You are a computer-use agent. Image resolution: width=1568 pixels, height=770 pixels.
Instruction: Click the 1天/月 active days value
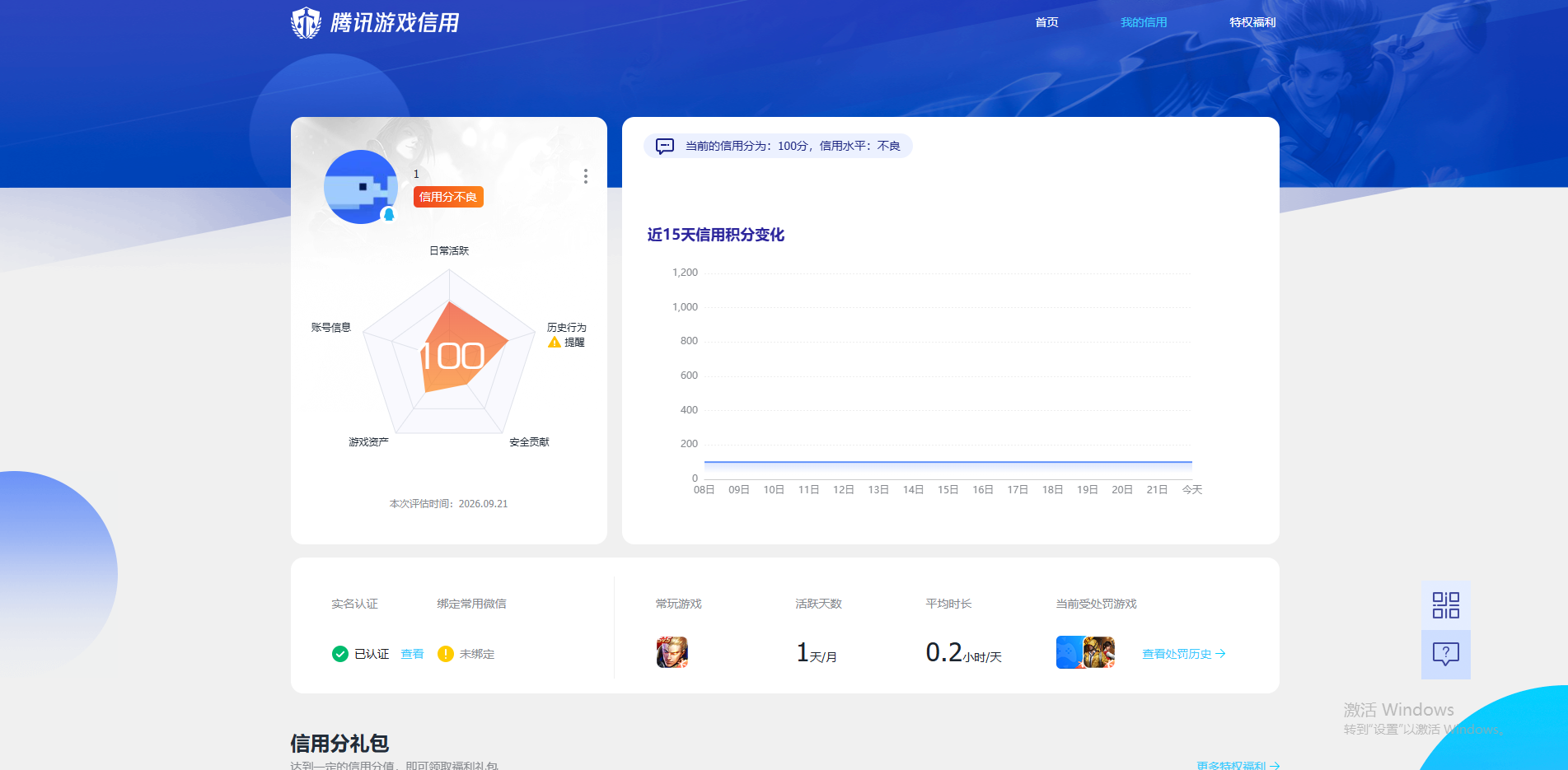coord(817,653)
